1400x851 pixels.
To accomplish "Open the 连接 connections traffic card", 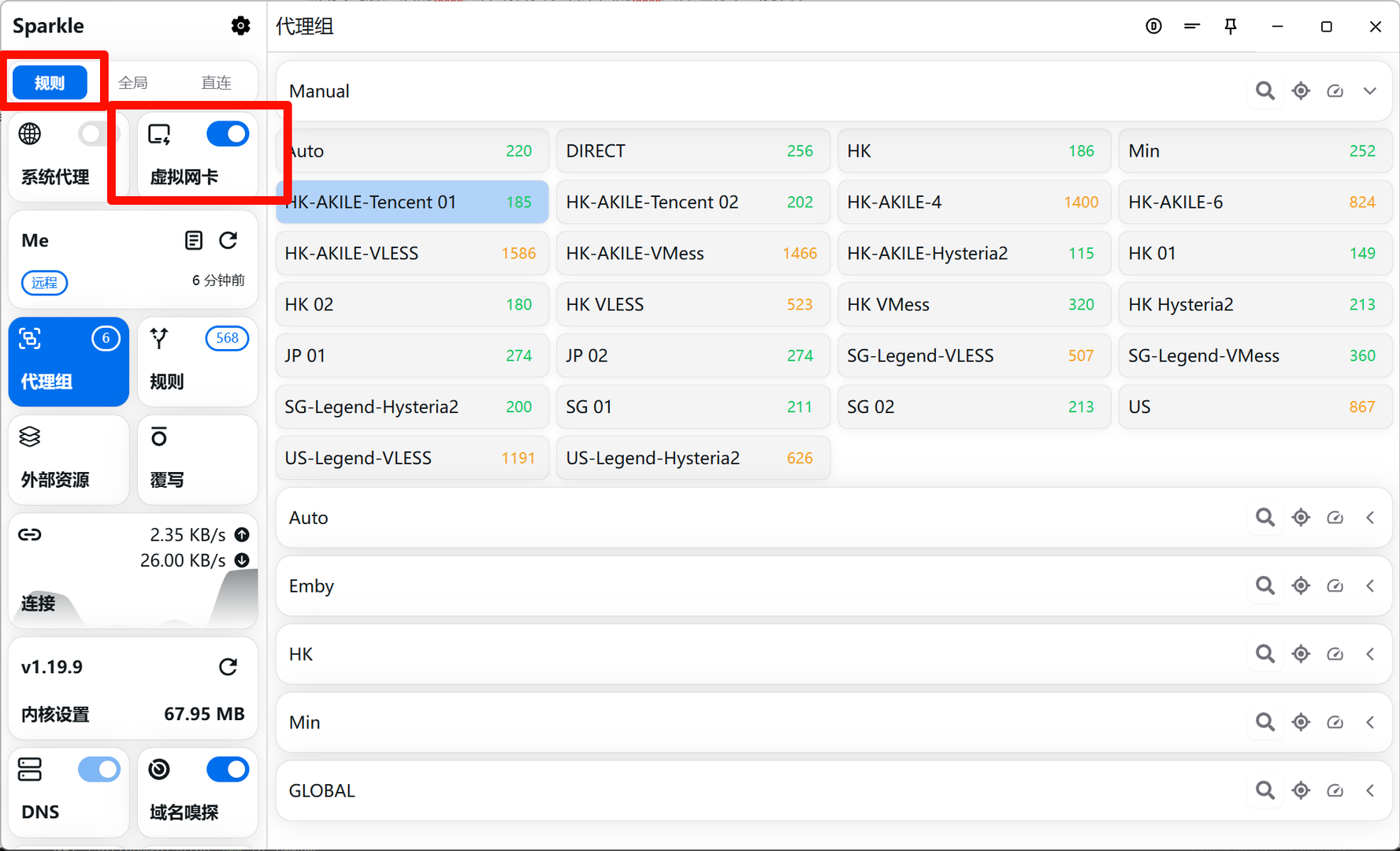I will pyautogui.click(x=132, y=571).
